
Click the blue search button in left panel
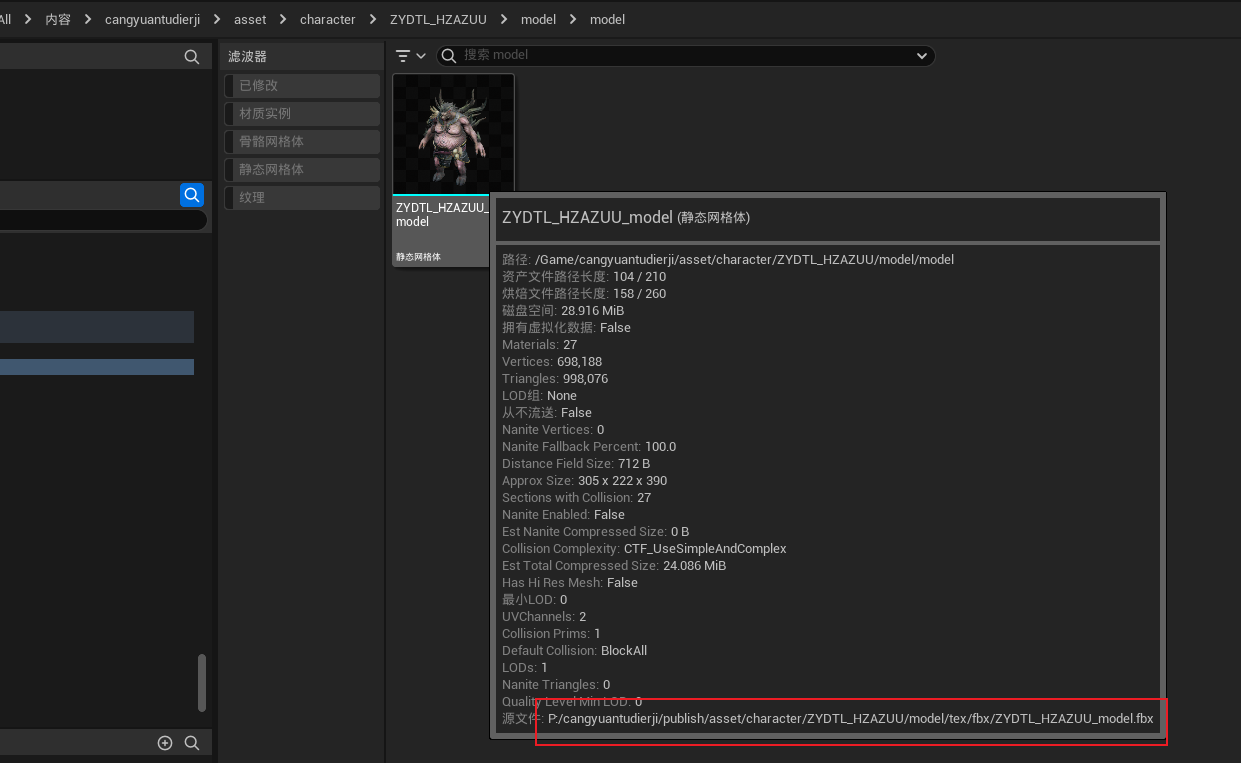click(x=191, y=195)
